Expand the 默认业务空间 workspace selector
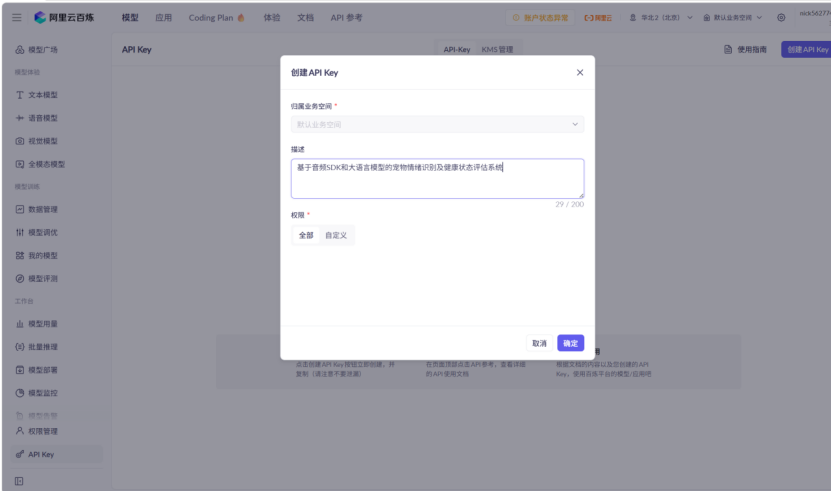 pyautogui.click(x=732, y=17)
